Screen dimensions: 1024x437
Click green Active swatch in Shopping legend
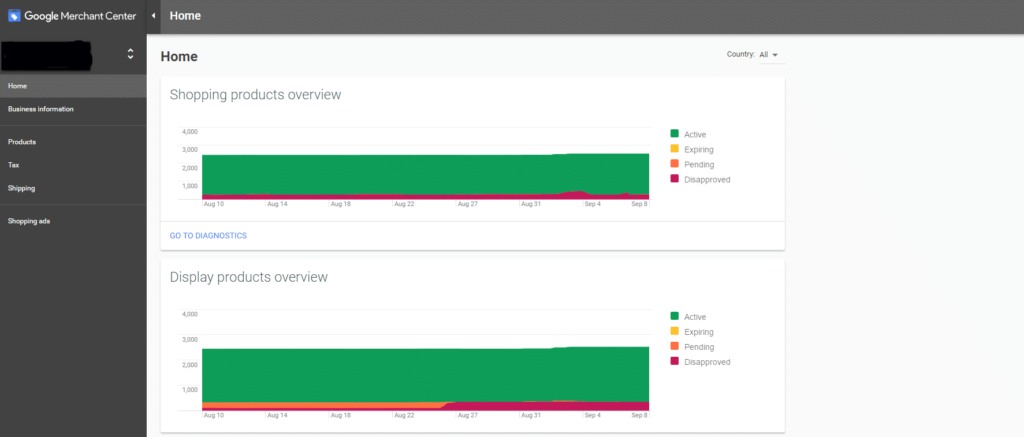pos(675,134)
